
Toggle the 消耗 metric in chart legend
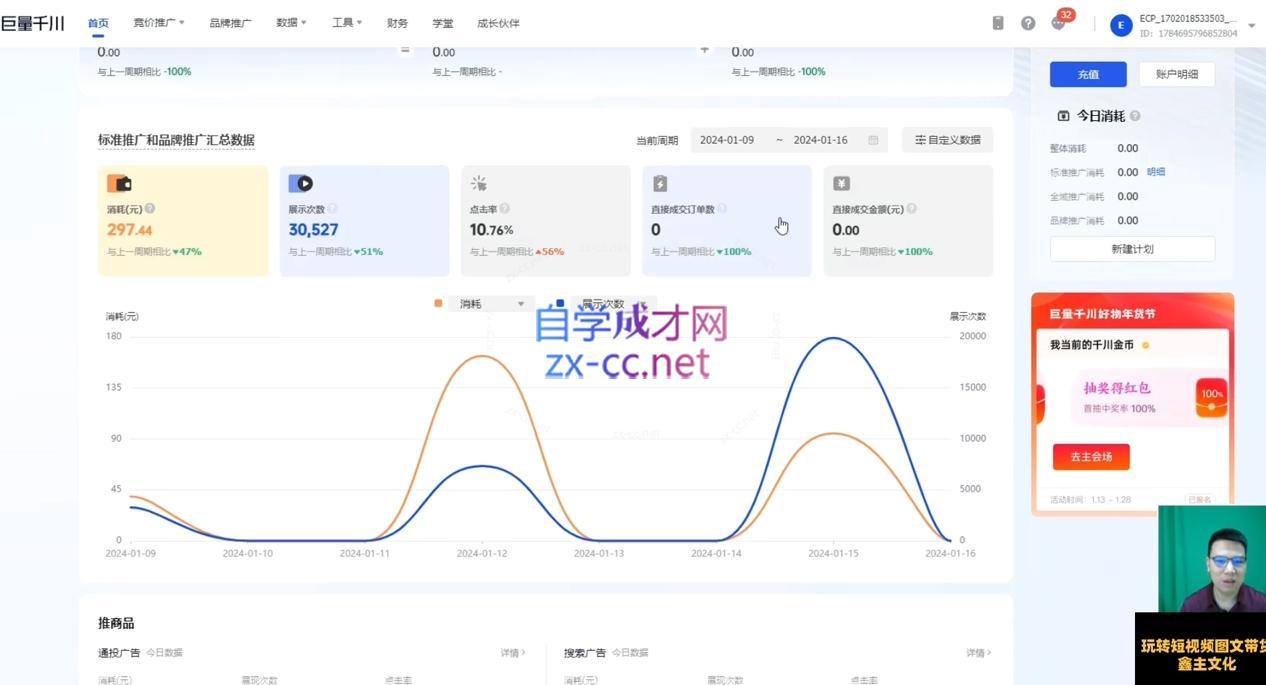pos(470,303)
